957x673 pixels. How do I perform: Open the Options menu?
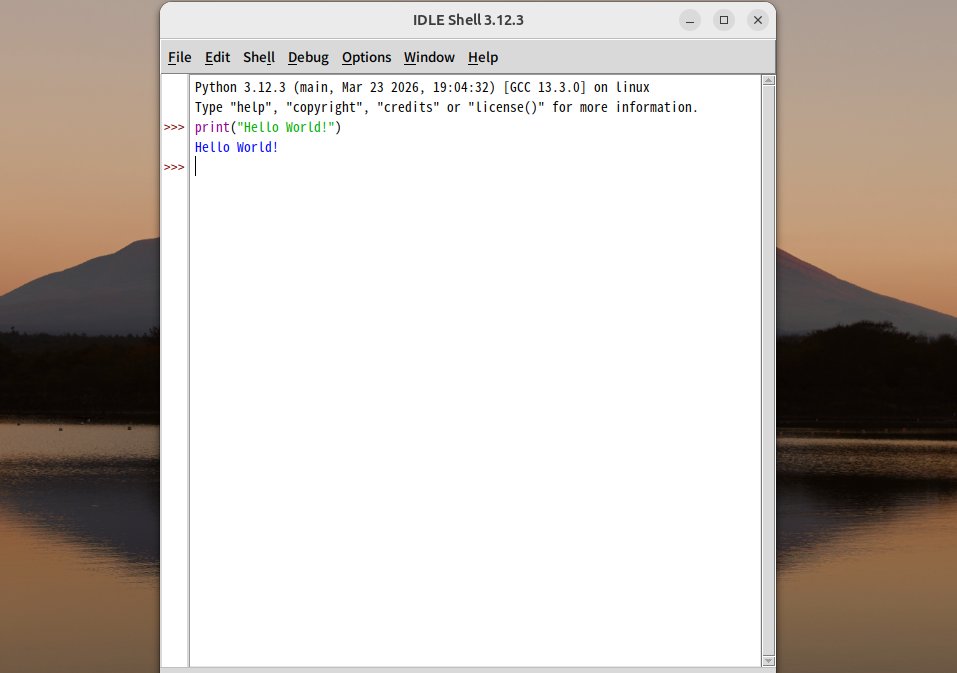point(366,57)
